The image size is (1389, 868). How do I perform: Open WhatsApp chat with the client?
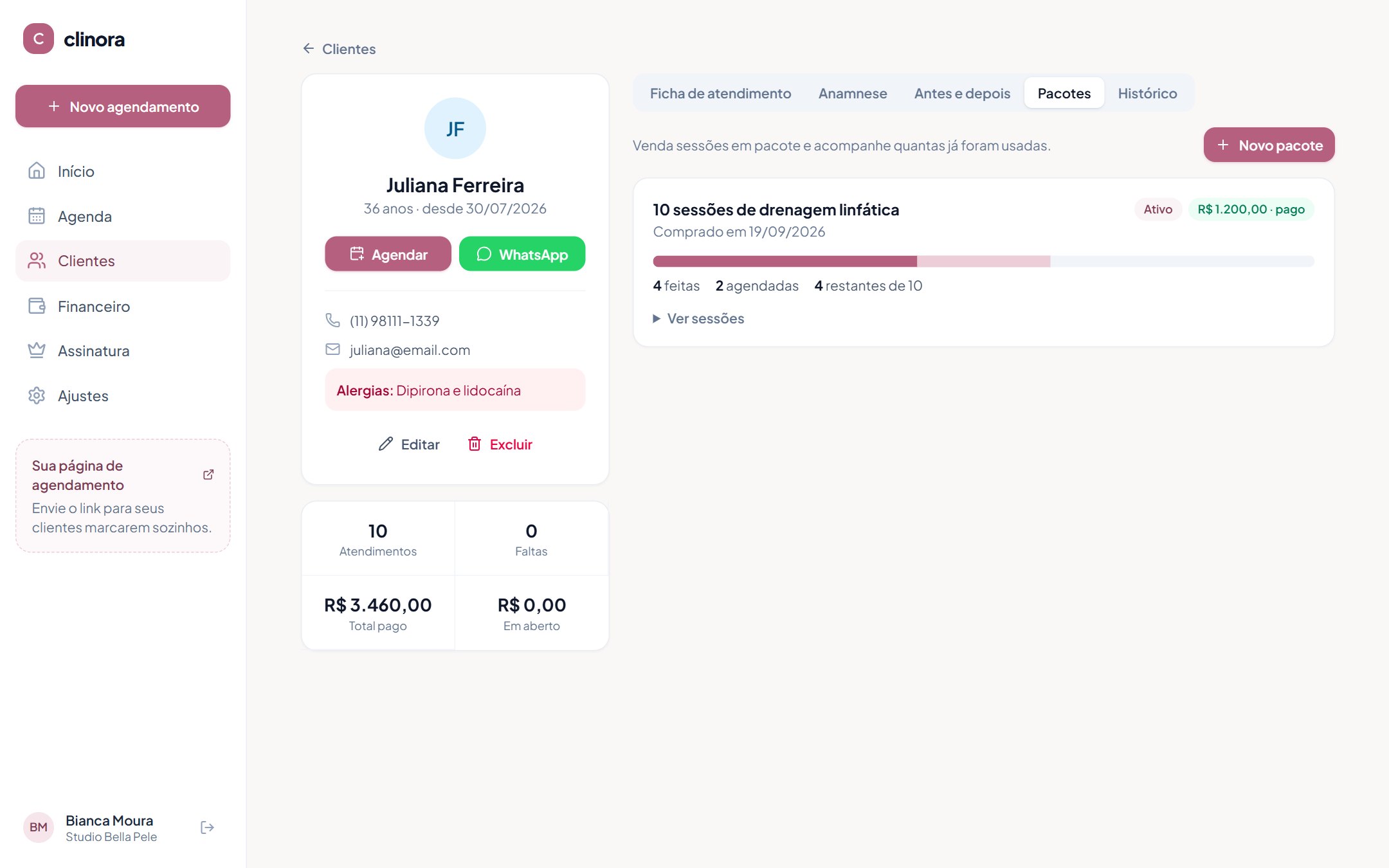pos(522,254)
